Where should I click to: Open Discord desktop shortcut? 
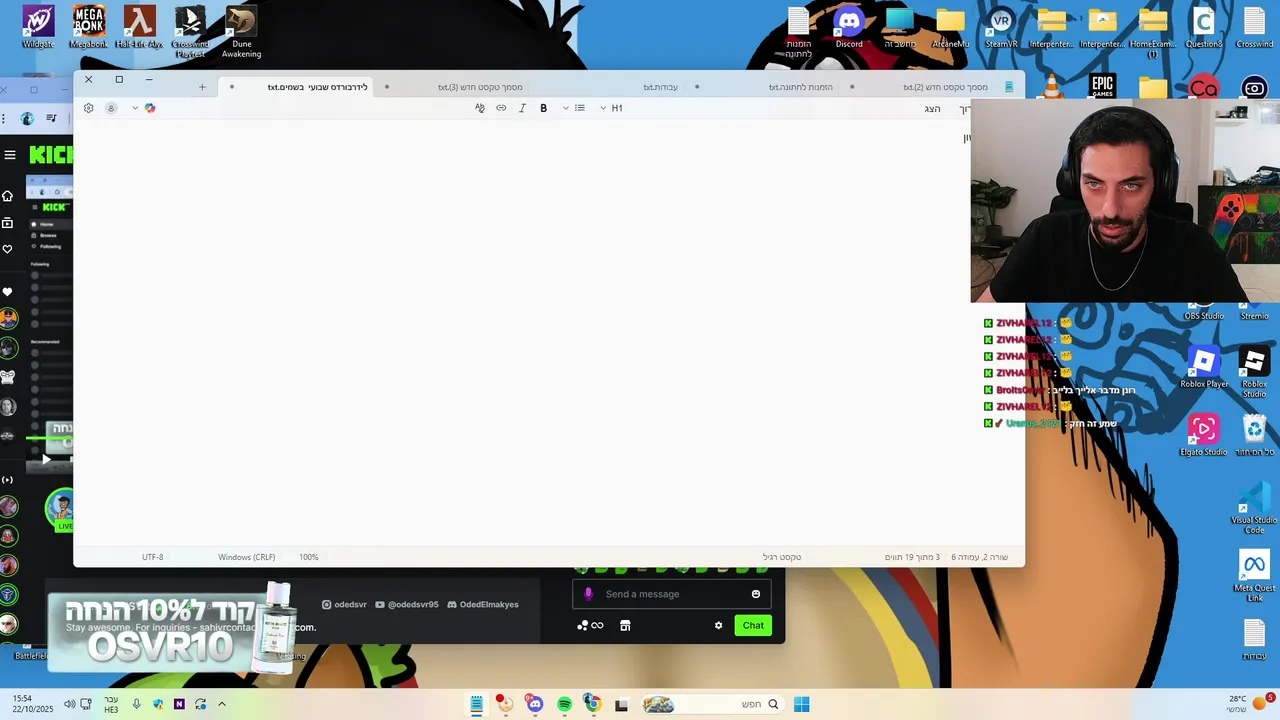click(849, 27)
